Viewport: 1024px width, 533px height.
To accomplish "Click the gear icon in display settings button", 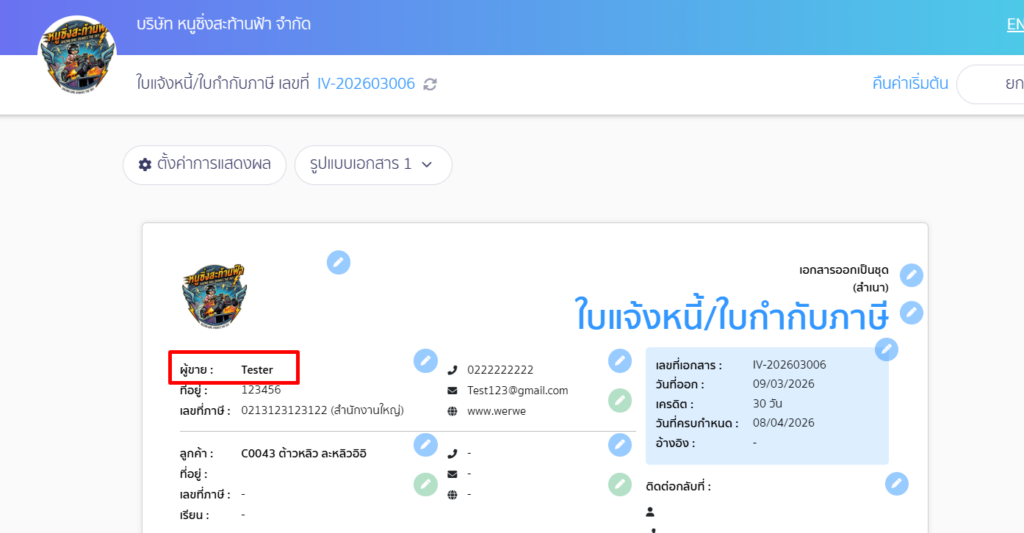I will coord(145,165).
